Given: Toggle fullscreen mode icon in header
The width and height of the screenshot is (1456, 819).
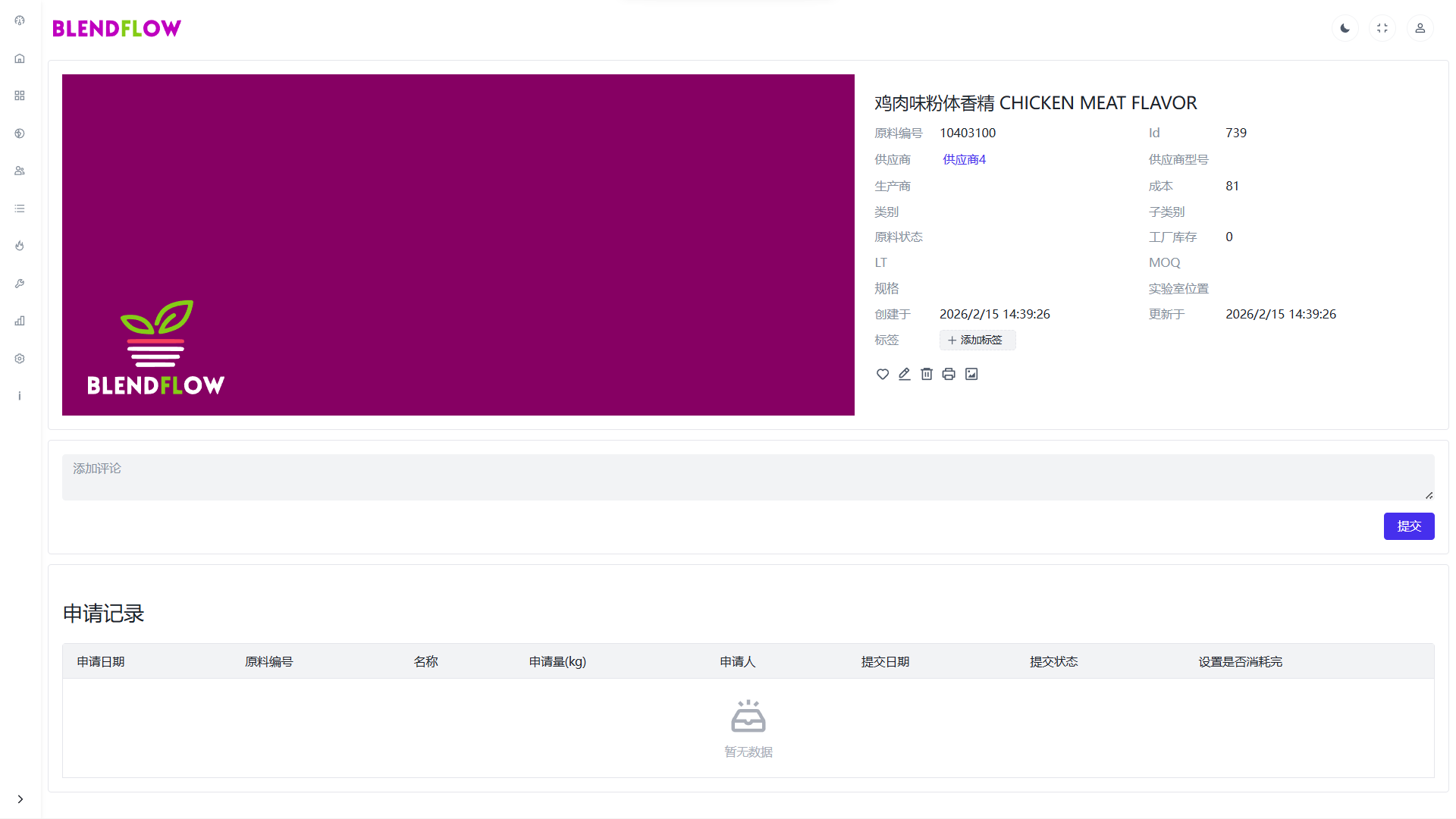Looking at the screenshot, I should [x=1382, y=28].
